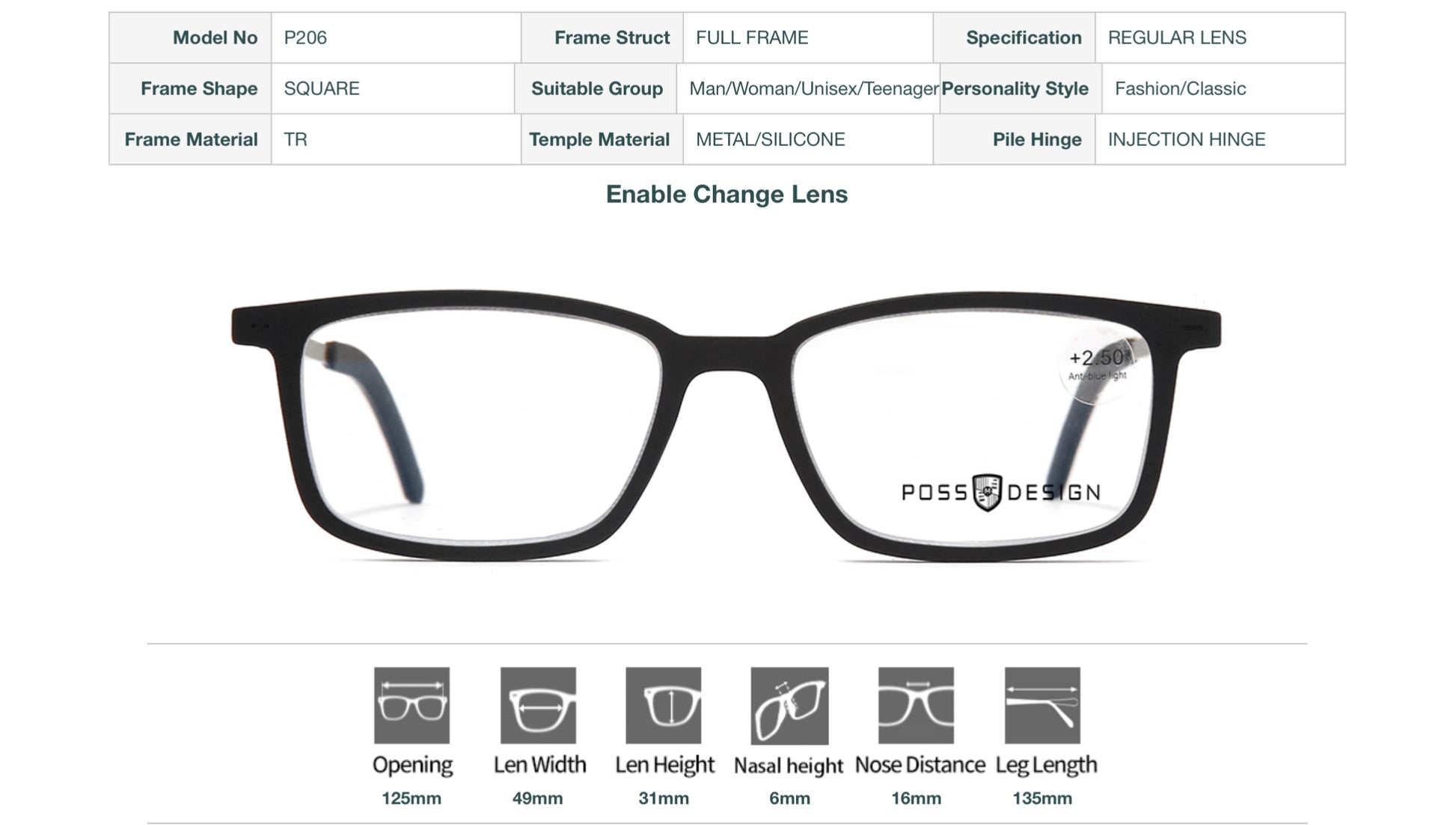Click the 125mm opening value
The image size is (1456, 825).
coord(412,798)
